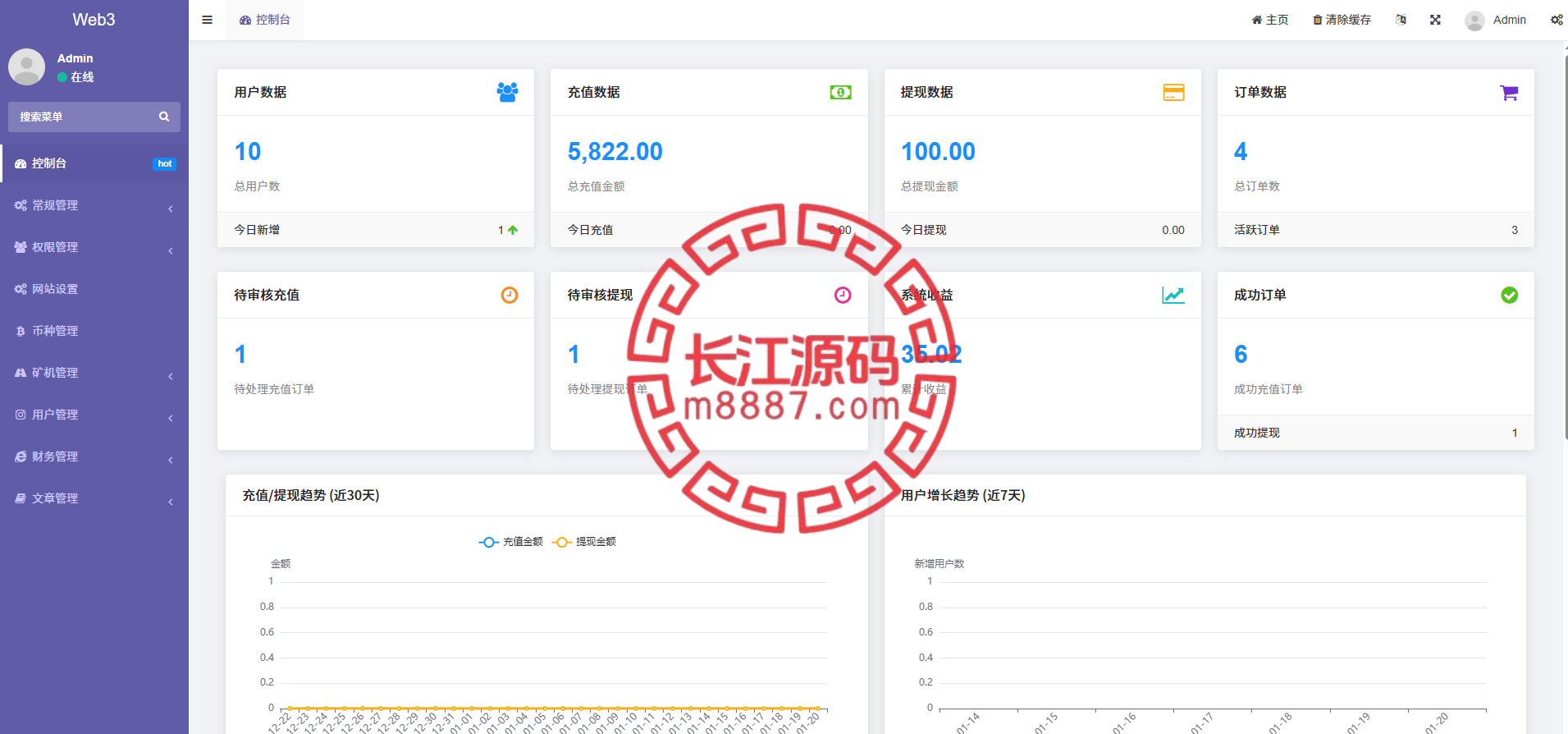
Task: Expand the 用户管理 submenu chevron
Action: (171, 418)
